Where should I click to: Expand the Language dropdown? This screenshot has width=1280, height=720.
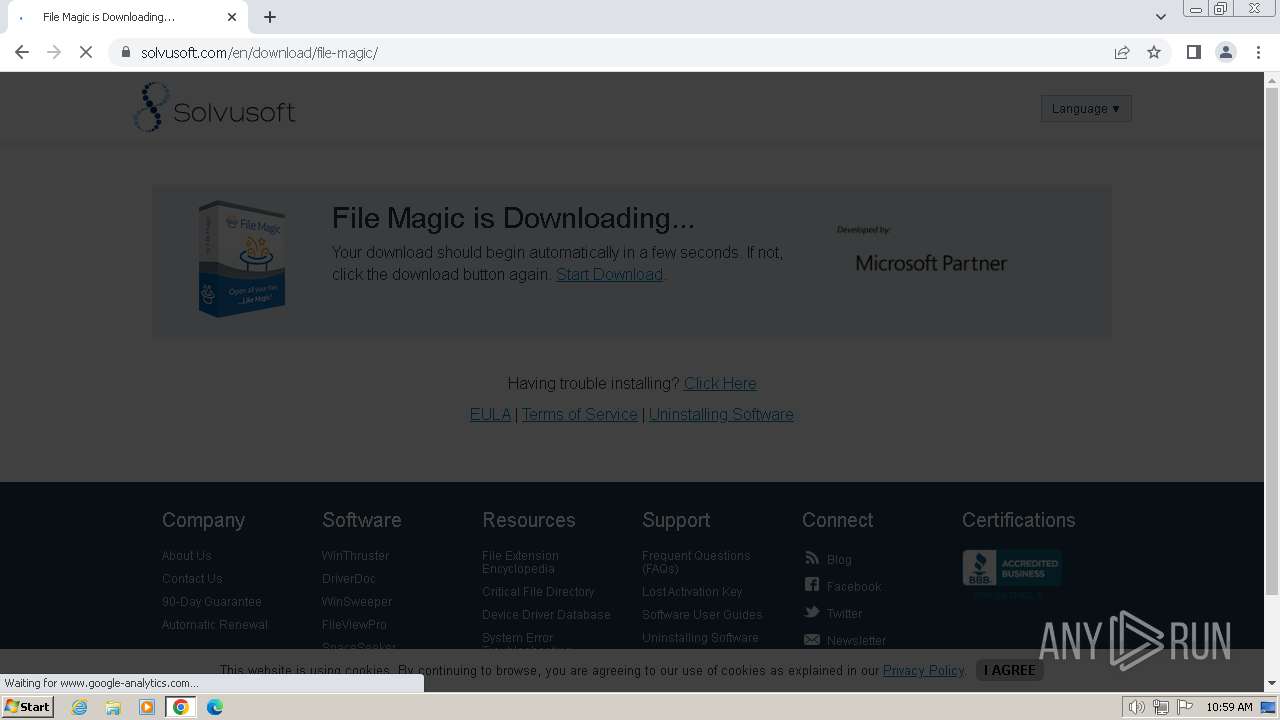pyautogui.click(x=1086, y=108)
